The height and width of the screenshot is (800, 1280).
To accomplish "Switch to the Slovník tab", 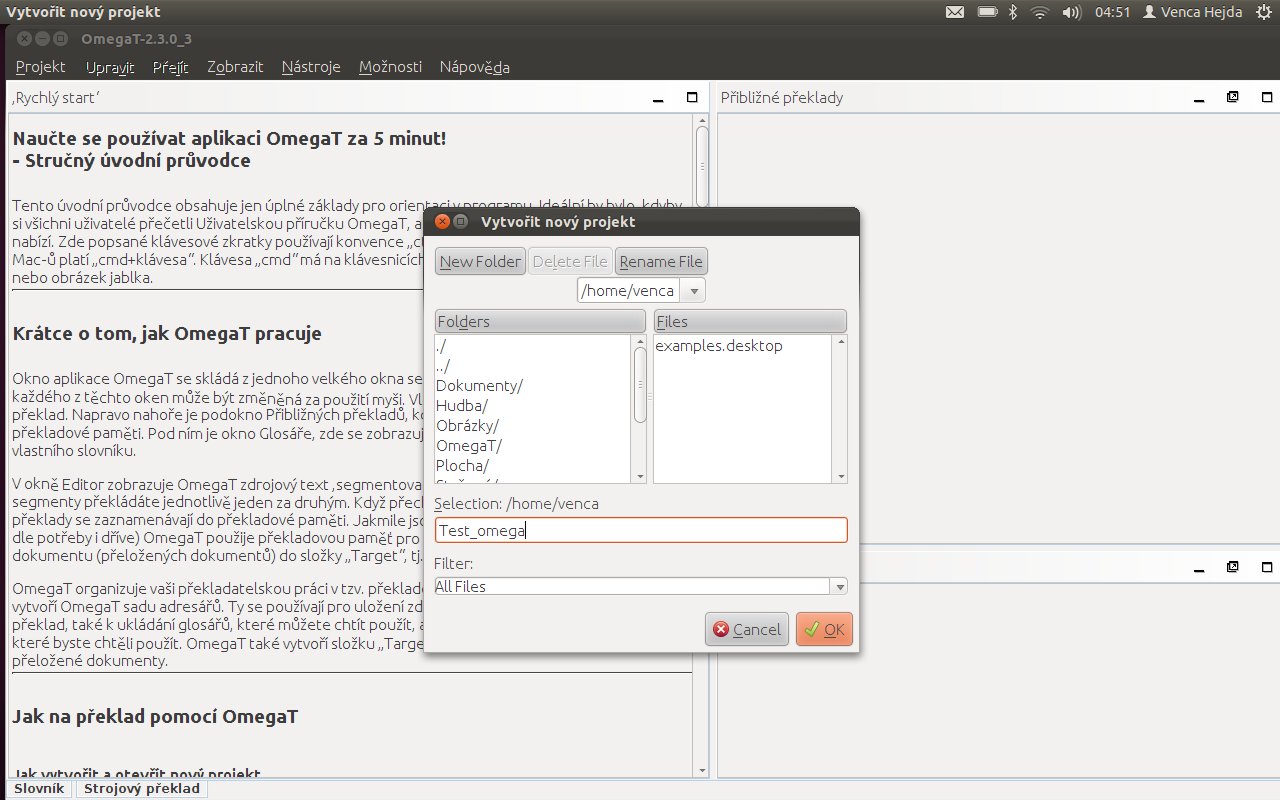I will pos(39,788).
